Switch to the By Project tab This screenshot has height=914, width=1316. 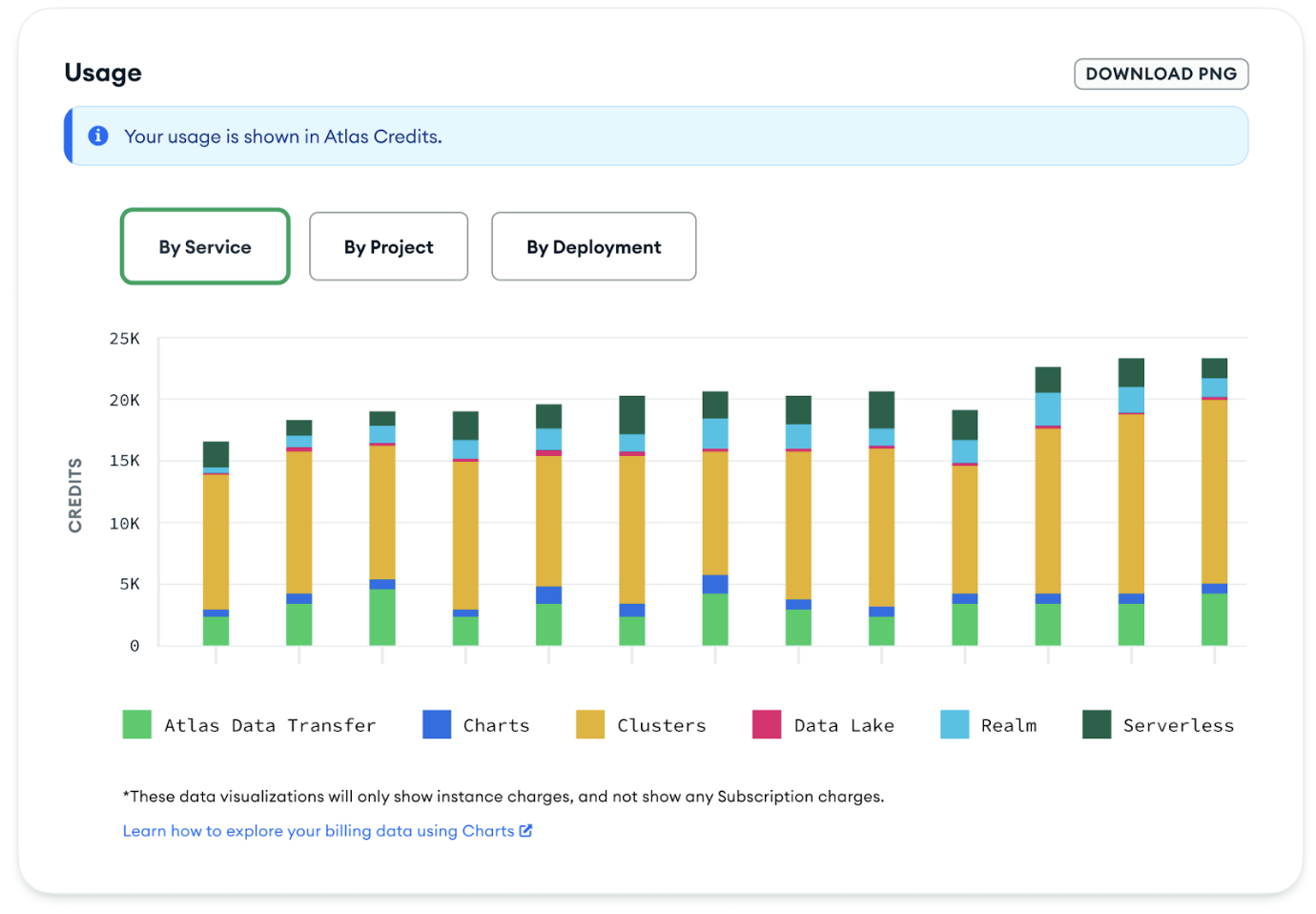pyautogui.click(x=388, y=247)
